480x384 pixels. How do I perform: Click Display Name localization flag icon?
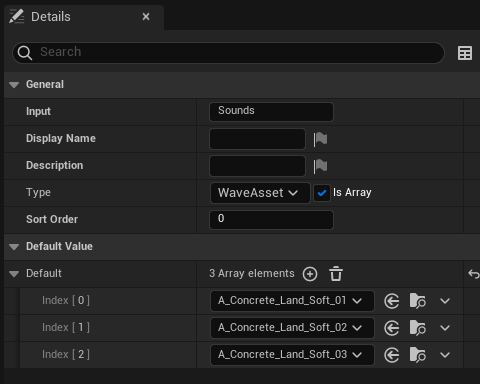click(320, 139)
